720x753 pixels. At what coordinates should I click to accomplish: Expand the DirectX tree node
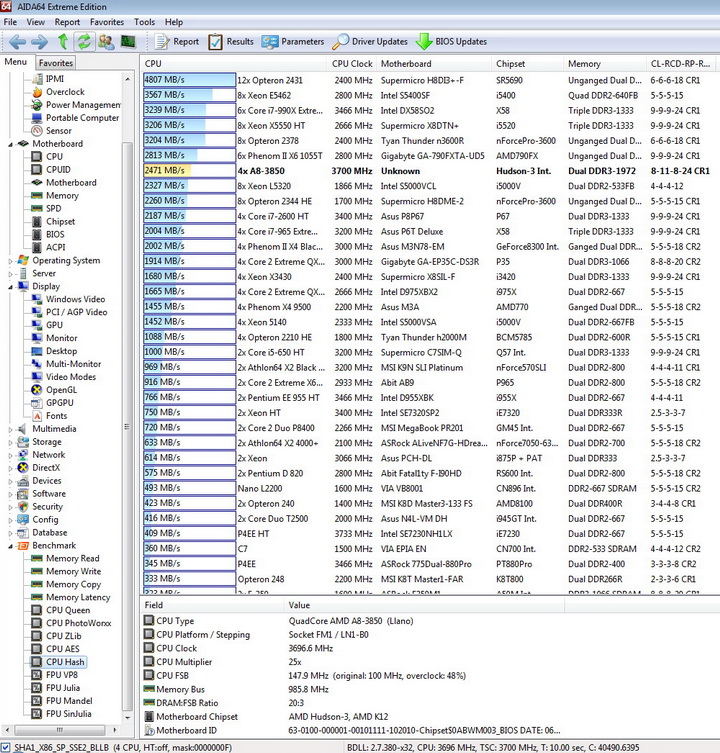tap(11, 468)
